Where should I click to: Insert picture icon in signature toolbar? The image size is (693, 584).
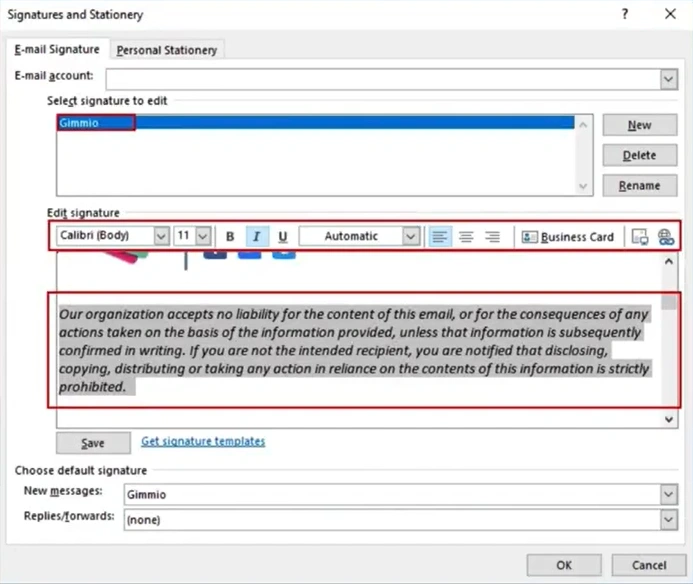(x=640, y=237)
